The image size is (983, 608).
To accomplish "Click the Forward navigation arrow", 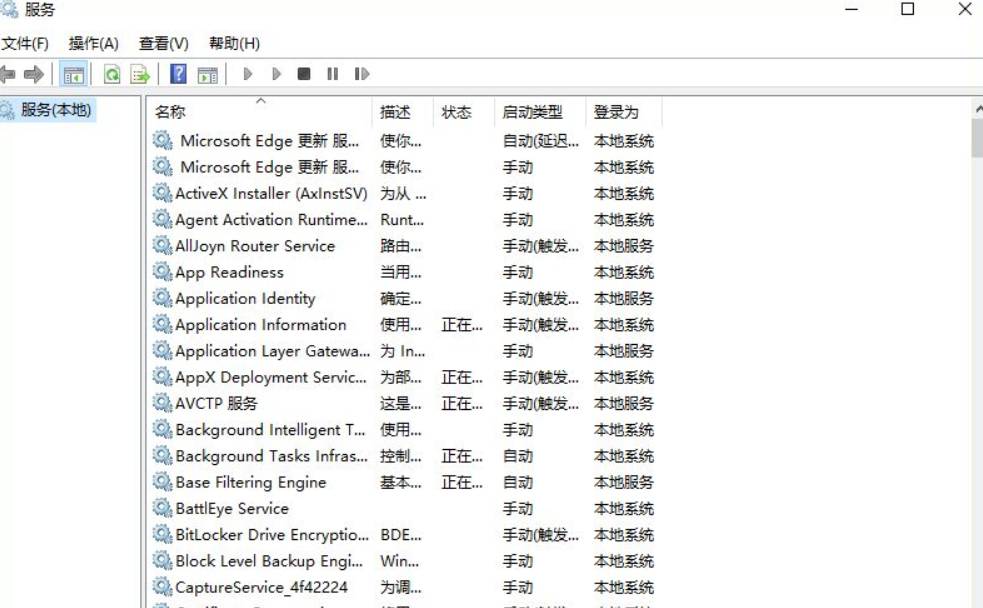I will [33, 73].
